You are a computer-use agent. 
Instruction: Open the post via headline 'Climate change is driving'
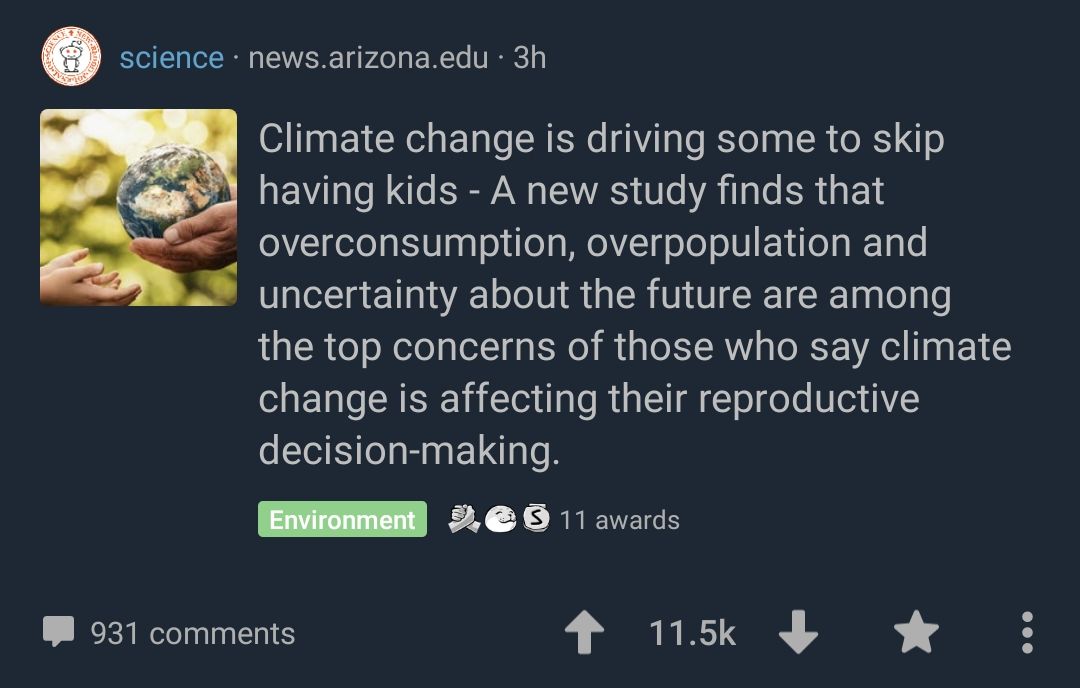pos(601,140)
